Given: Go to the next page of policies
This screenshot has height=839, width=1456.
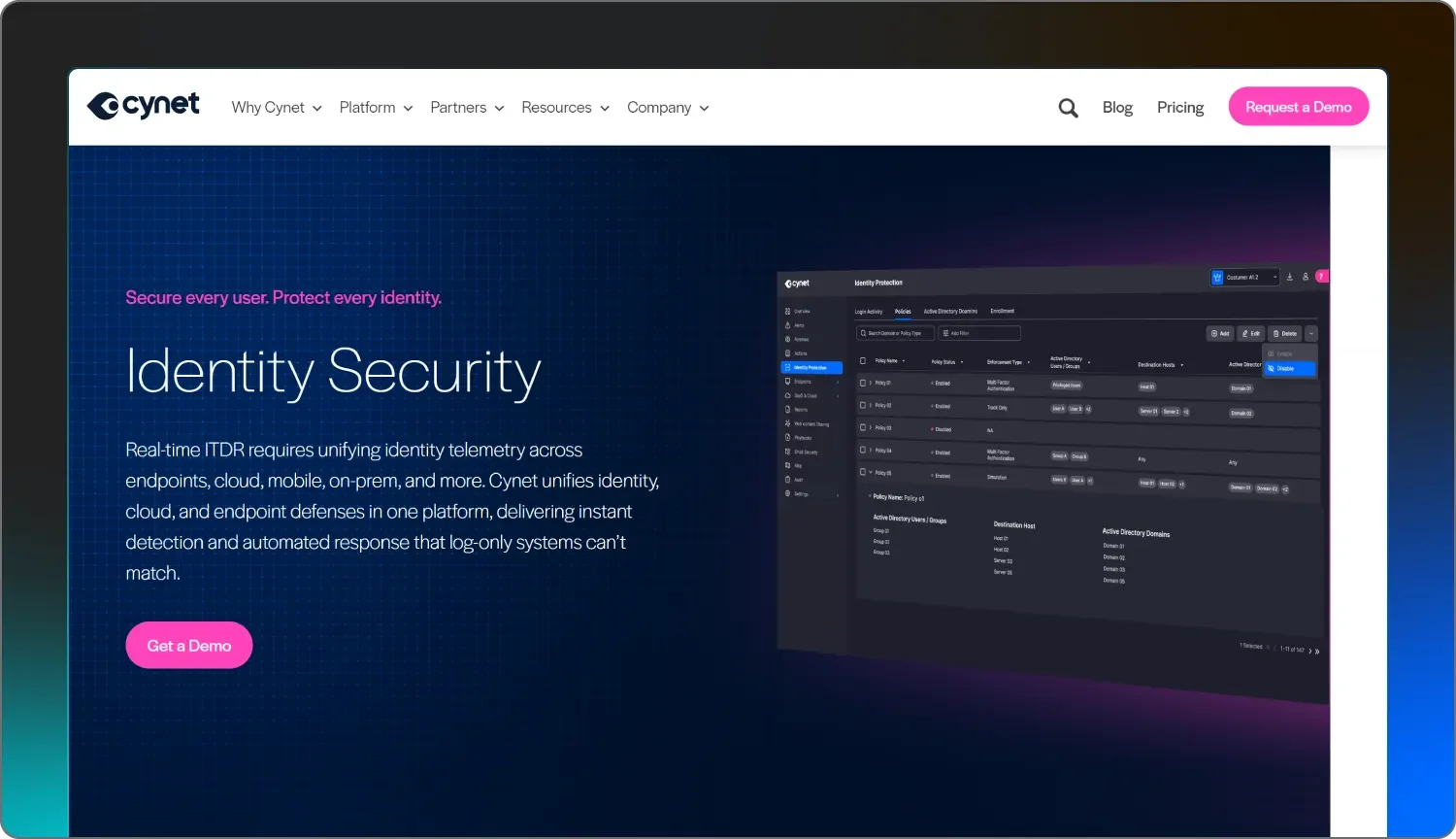Looking at the screenshot, I should (1310, 651).
